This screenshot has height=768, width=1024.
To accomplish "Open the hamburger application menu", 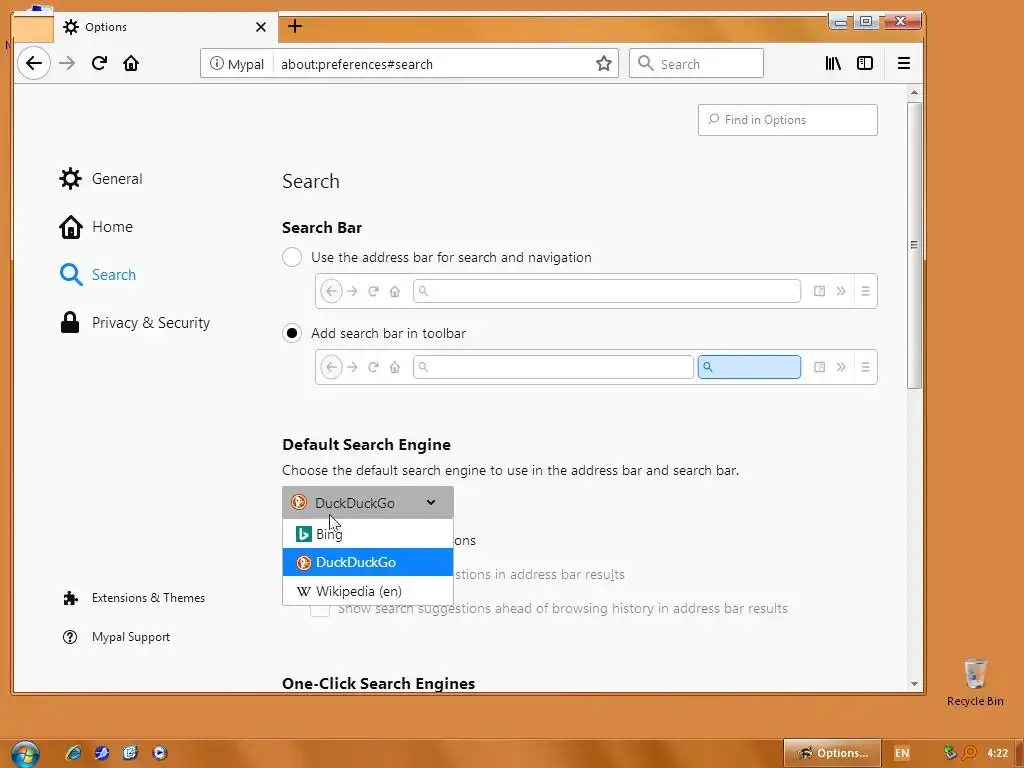I will 904,63.
